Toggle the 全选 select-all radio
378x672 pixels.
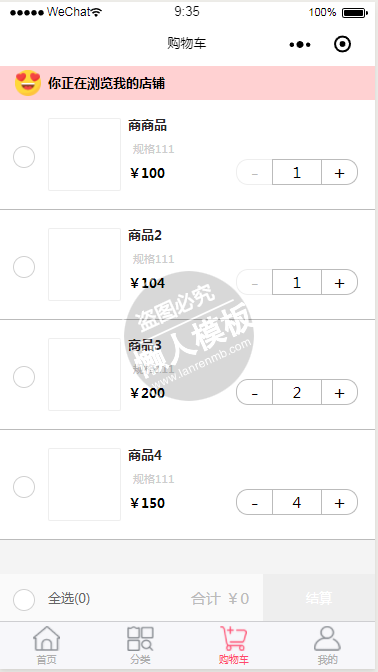pyautogui.click(x=24, y=600)
